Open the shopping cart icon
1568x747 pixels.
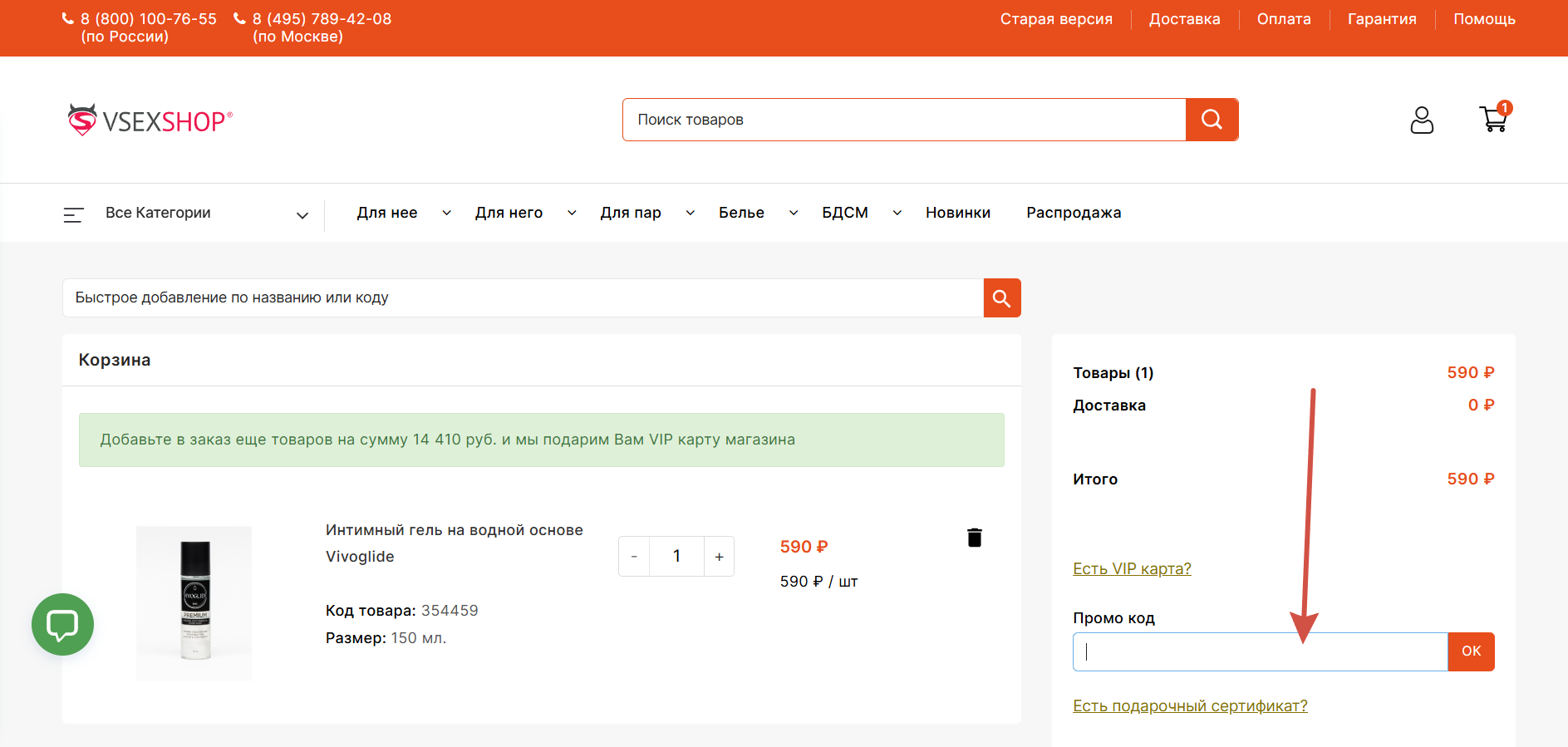pos(1495,118)
